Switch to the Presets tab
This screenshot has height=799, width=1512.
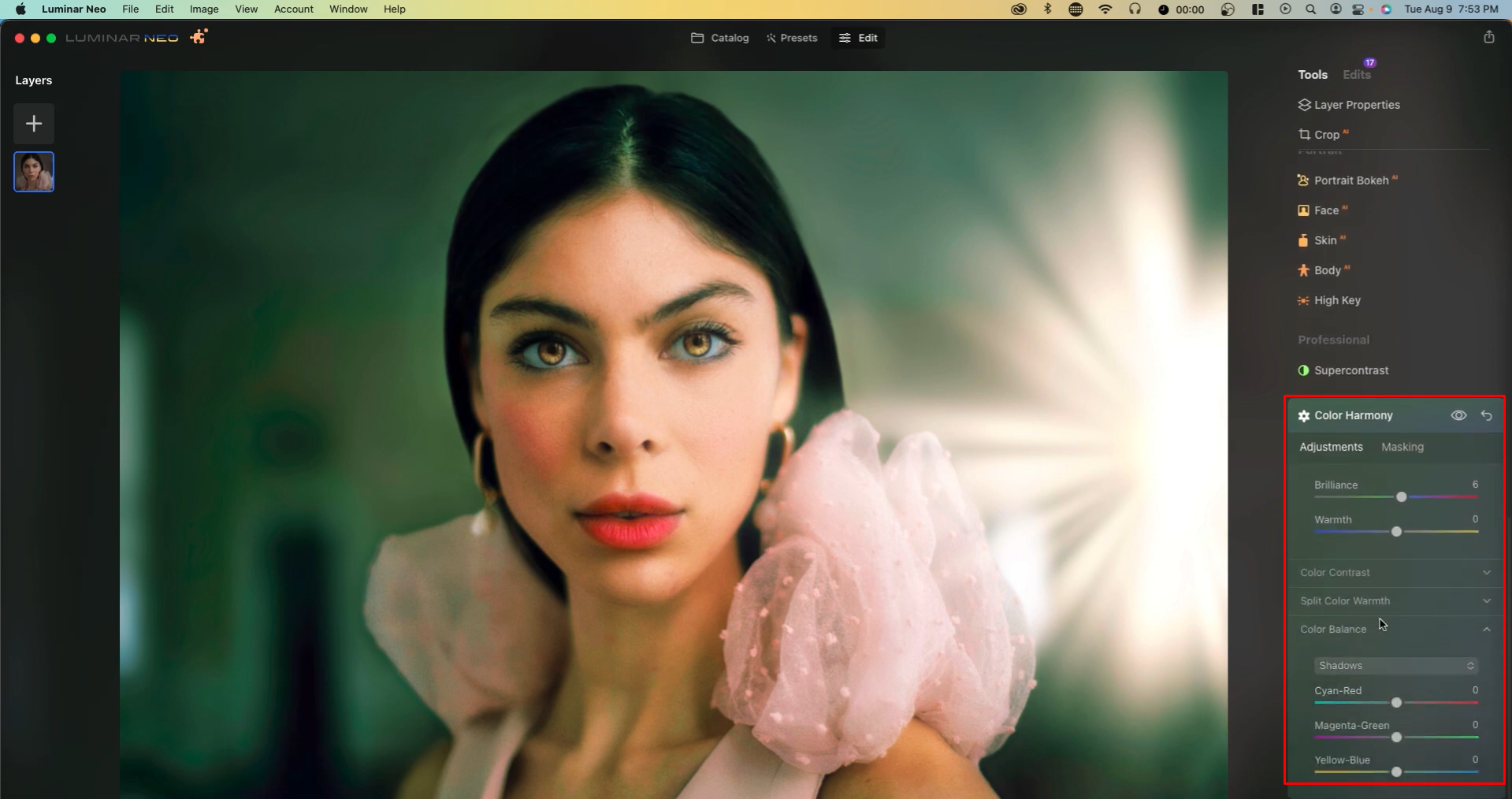pos(792,38)
